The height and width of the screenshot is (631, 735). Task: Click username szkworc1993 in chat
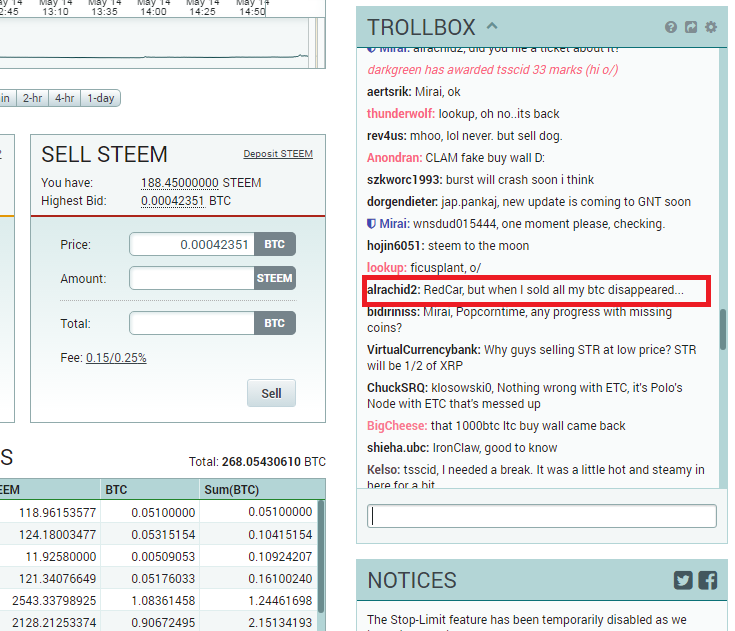(x=404, y=180)
